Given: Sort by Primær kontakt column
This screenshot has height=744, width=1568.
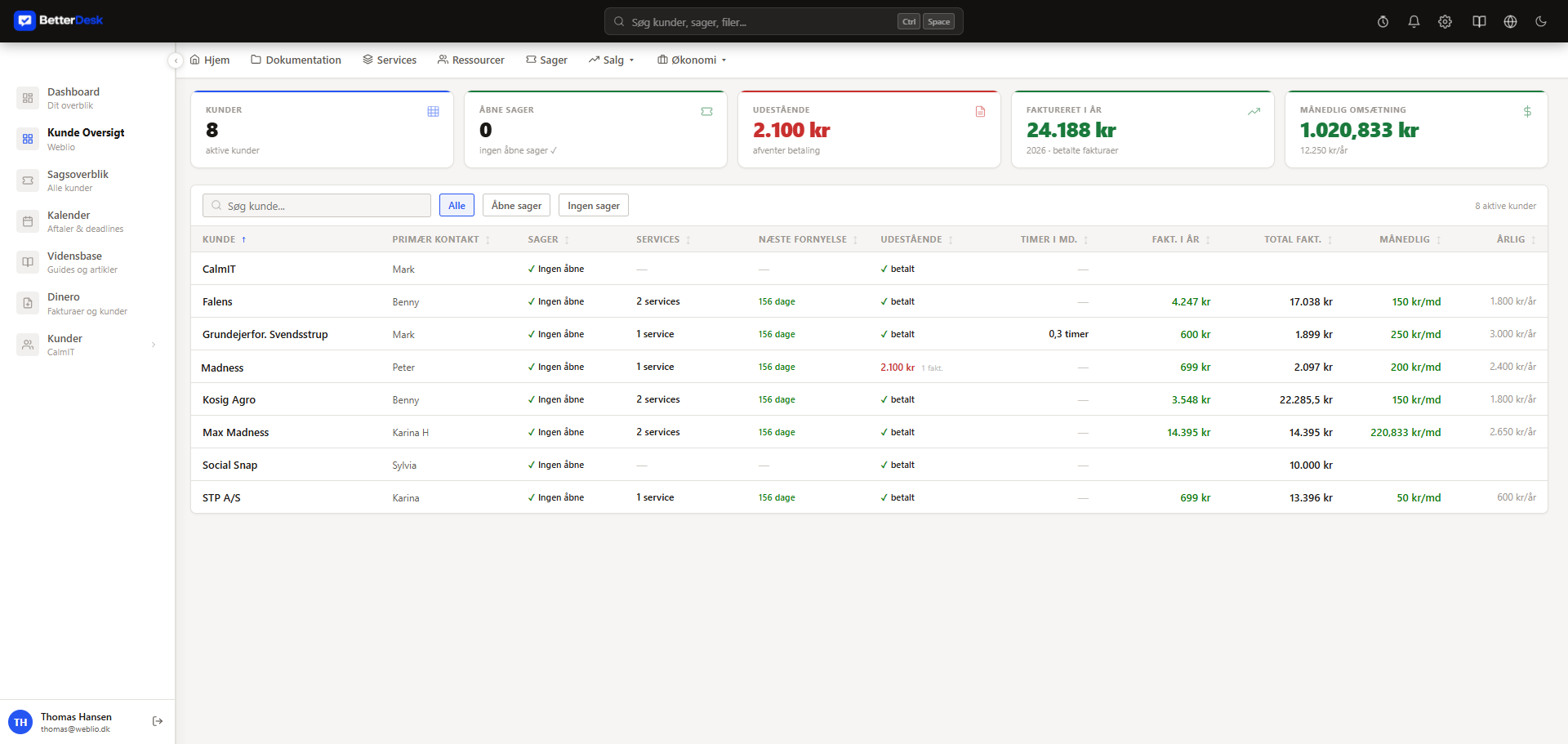Looking at the screenshot, I should (441, 239).
